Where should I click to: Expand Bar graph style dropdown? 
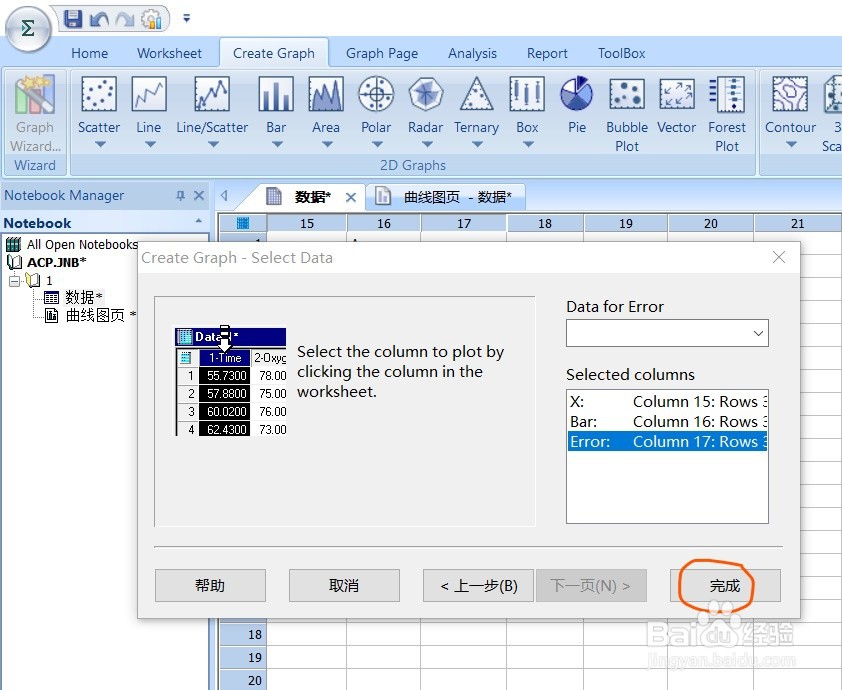coord(277,144)
